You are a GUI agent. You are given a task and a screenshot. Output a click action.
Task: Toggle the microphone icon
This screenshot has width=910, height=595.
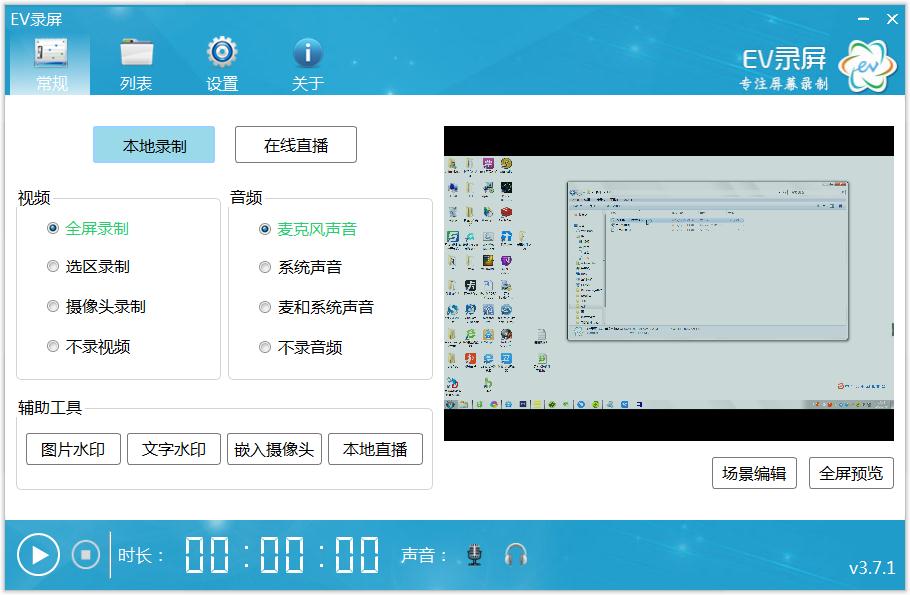(475, 556)
